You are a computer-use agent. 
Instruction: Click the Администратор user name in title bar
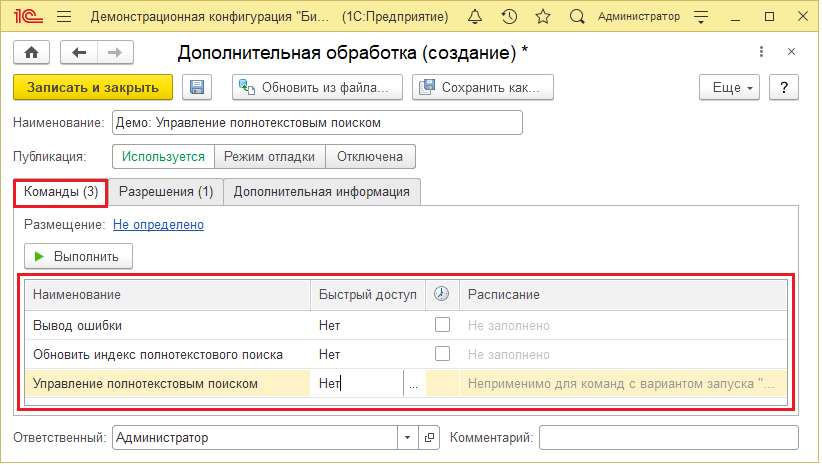point(639,17)
